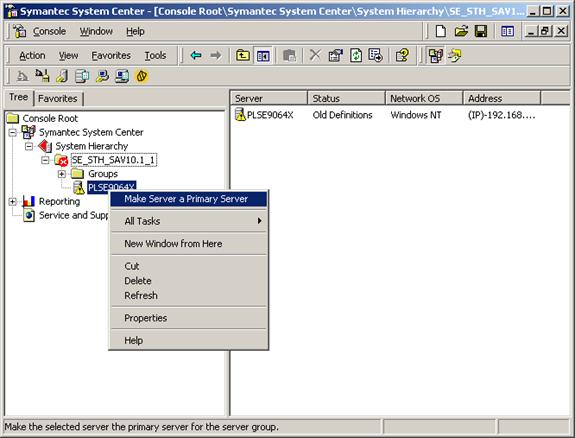Click the Paste clipboard toolbar icon
The width and height of the screenshot is (575, 438).
(x=289, y=55)
